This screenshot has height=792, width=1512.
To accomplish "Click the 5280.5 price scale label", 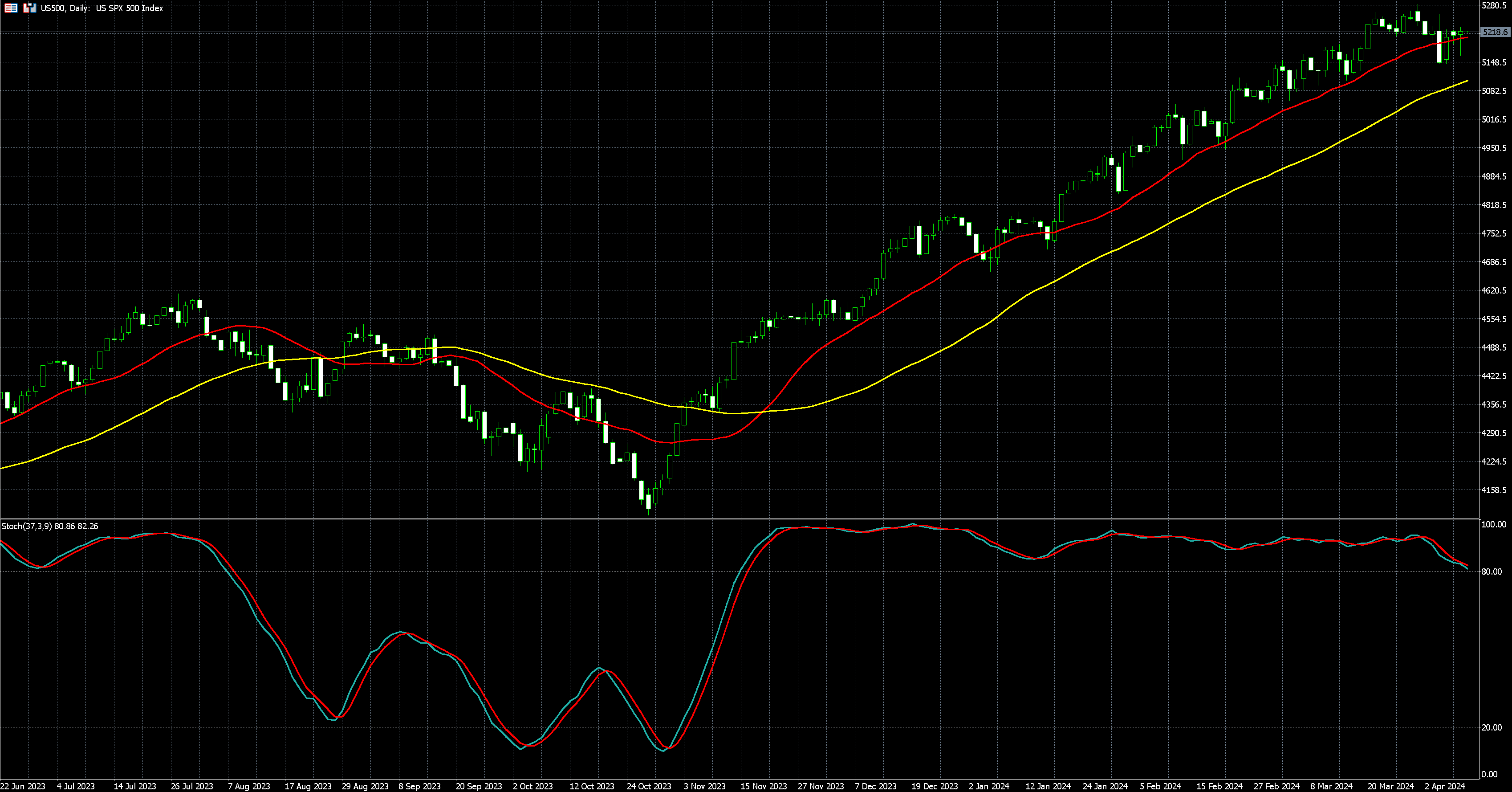I will pyautogui.click(x=1494, y=6).
